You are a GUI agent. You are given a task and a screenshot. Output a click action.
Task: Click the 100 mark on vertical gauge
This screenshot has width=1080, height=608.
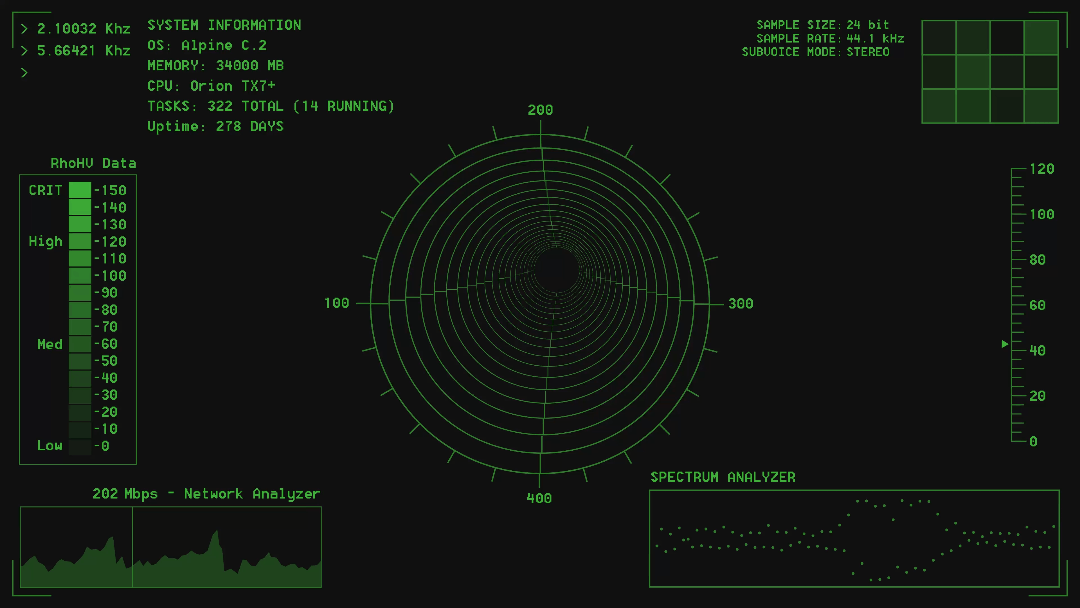point(1042,215)
